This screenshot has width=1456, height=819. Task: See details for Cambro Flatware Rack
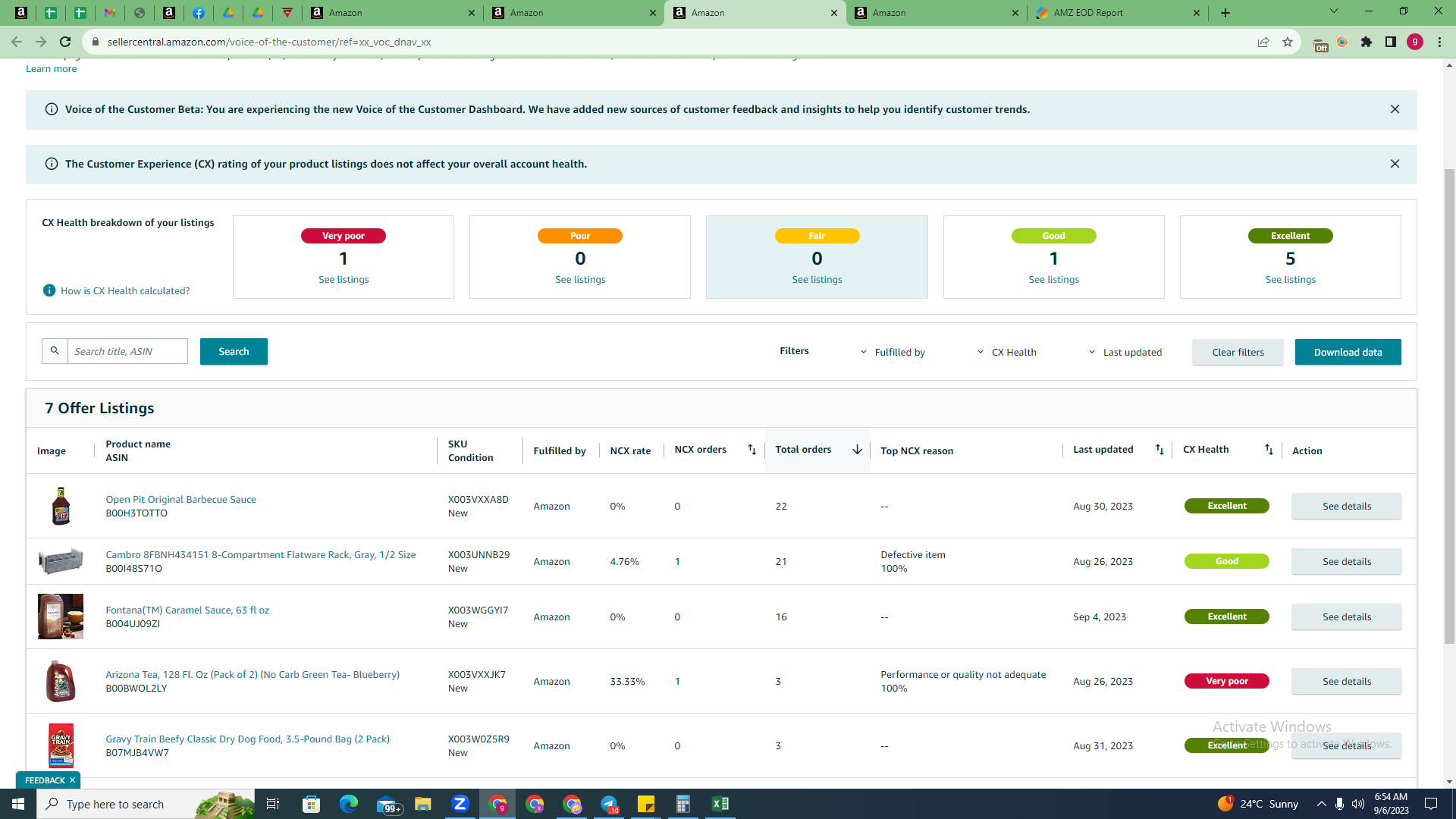pyautogui.click(x=1347, y=561)
